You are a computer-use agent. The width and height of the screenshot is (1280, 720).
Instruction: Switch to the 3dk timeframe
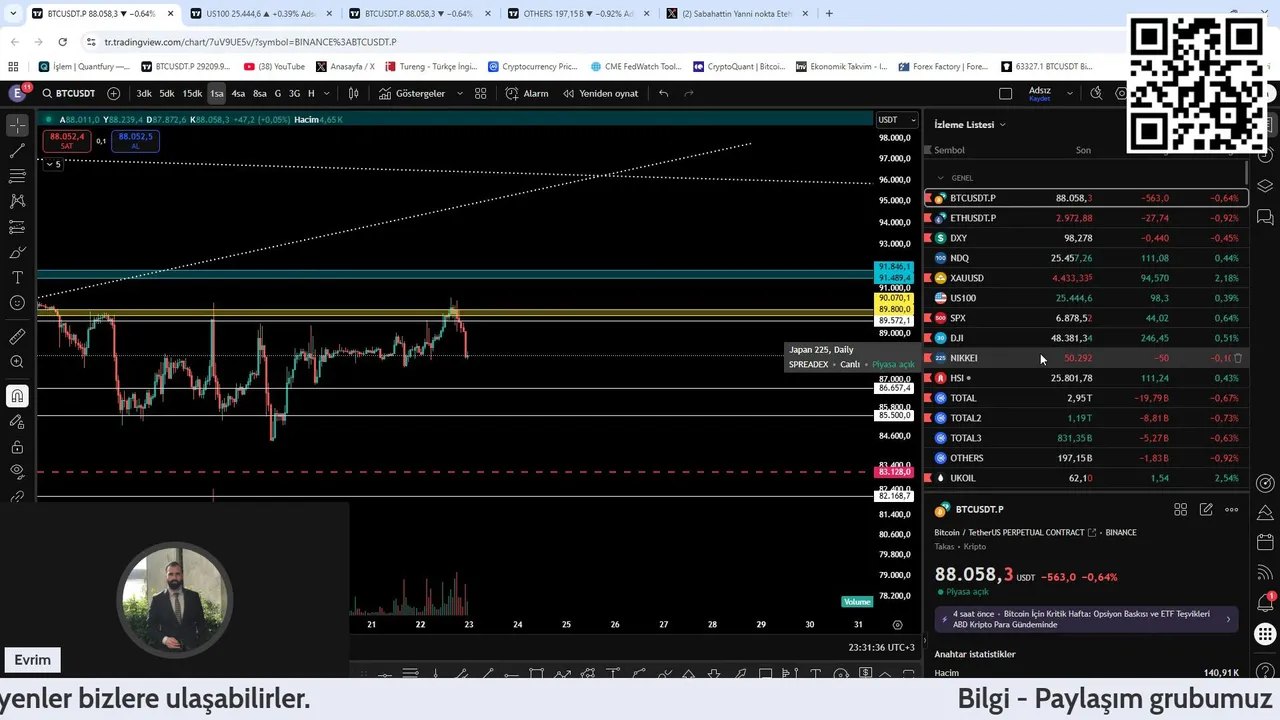tap(144, 93)
